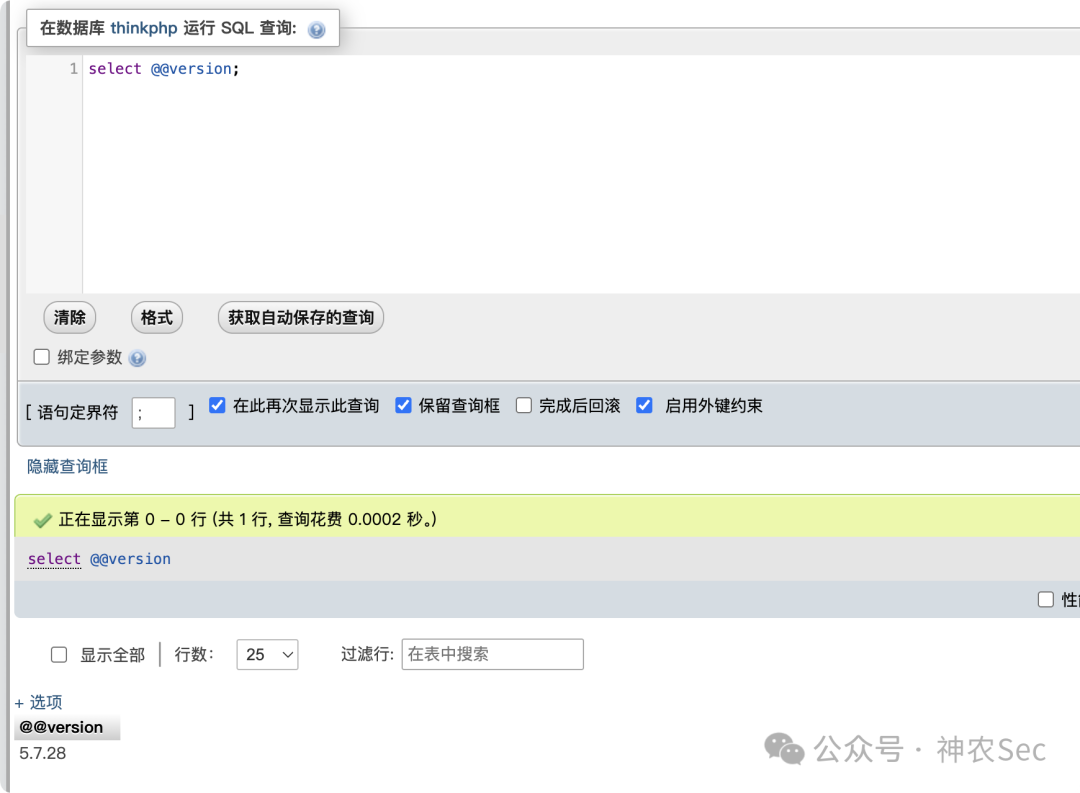This screenshot has height=793, width=1080.
Task: Open the thinkphp database link
Action: click(x=143, y=29)
